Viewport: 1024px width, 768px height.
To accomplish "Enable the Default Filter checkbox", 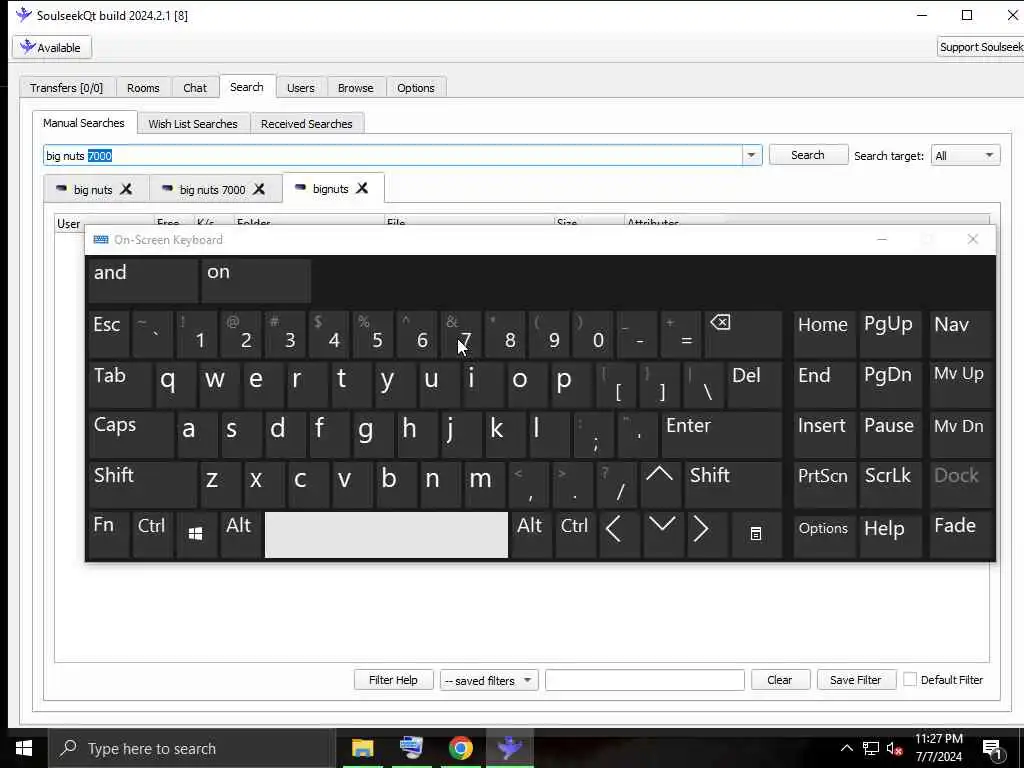I will tap(910, 680).
